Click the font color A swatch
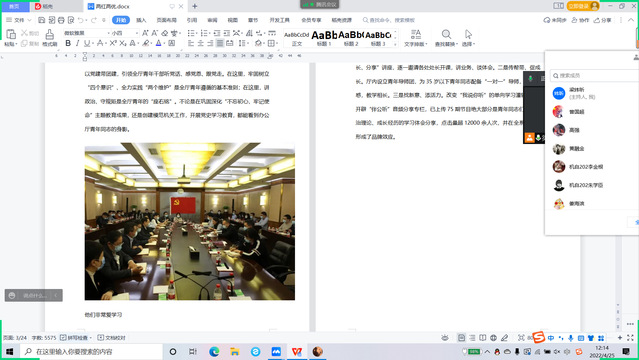The width and height of the screenshot is (639, 360). (159, 43)
